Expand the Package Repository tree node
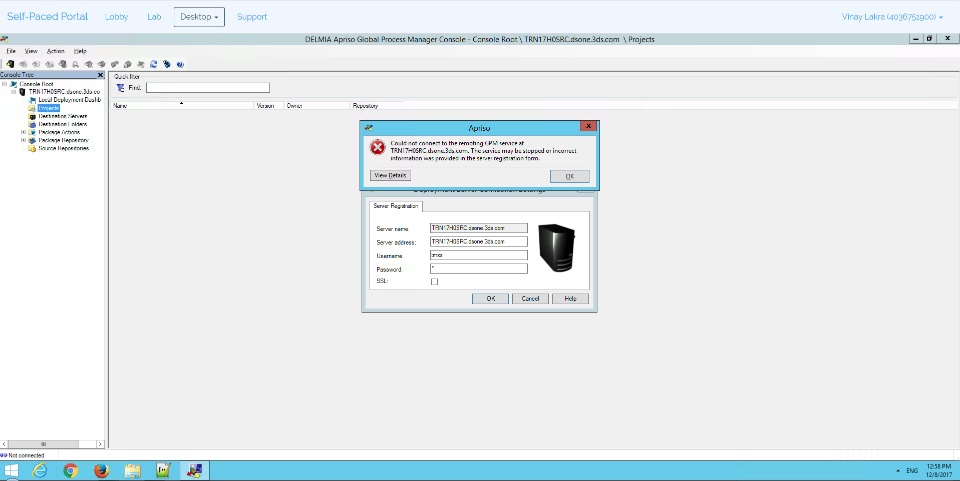 click(23, 140)
